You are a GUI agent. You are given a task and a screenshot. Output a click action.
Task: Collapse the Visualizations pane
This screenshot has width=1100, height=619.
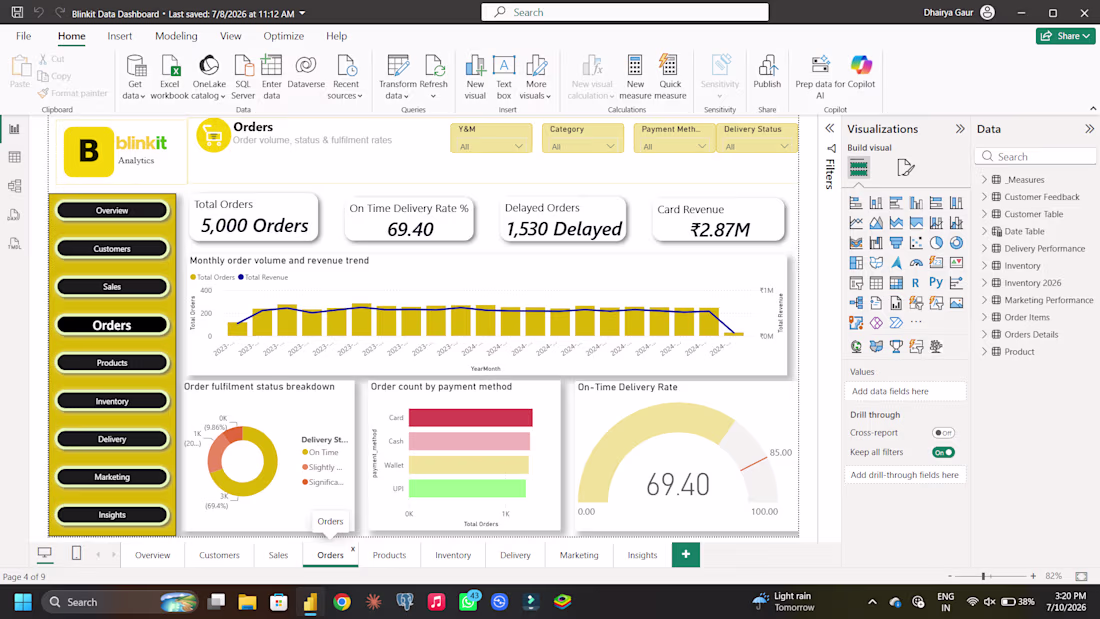[x=960, y=129]
